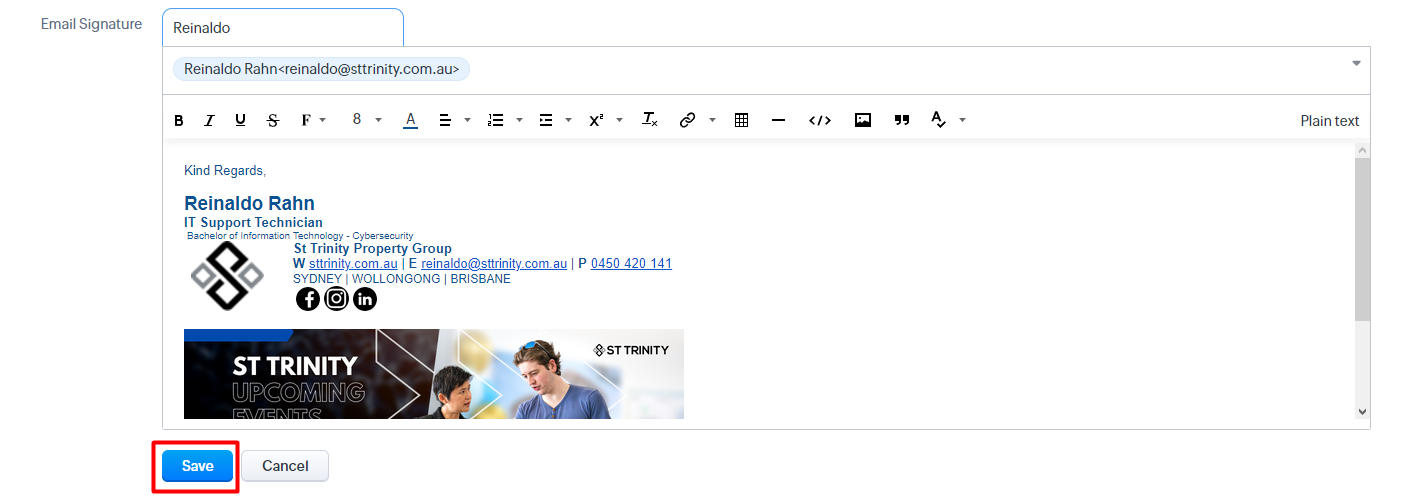
Task: Click the SYDNEY | WOLLONGONG | BRISBANE line
Action: click(402, 279)
